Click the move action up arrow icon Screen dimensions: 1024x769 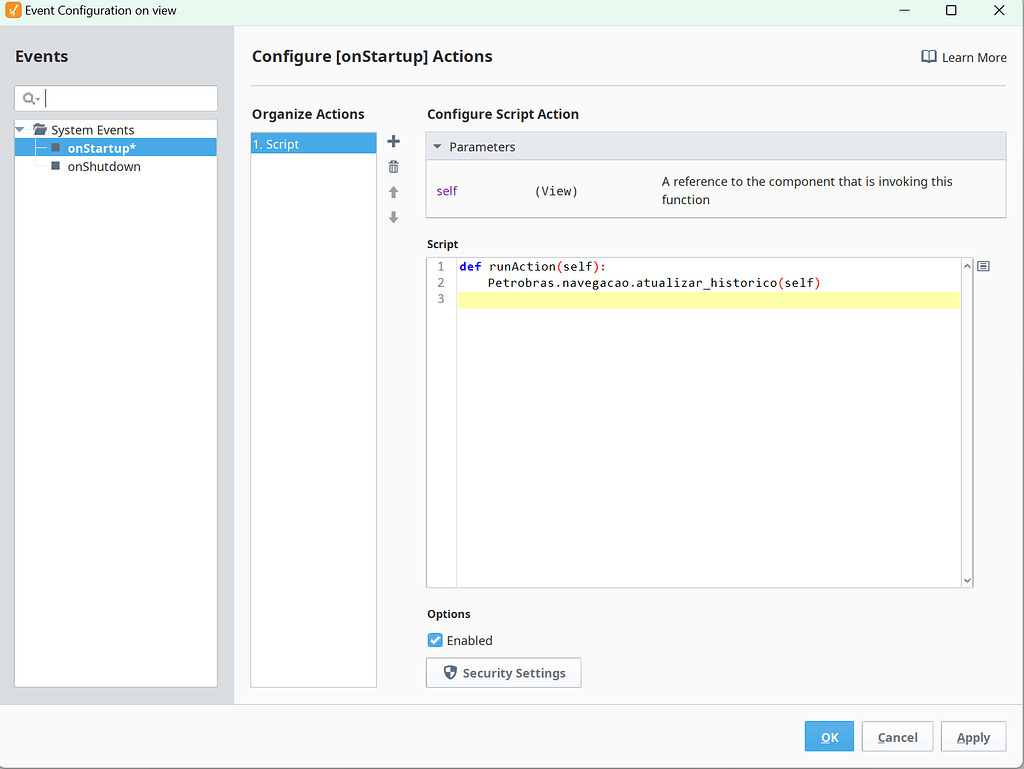(393, 191)
